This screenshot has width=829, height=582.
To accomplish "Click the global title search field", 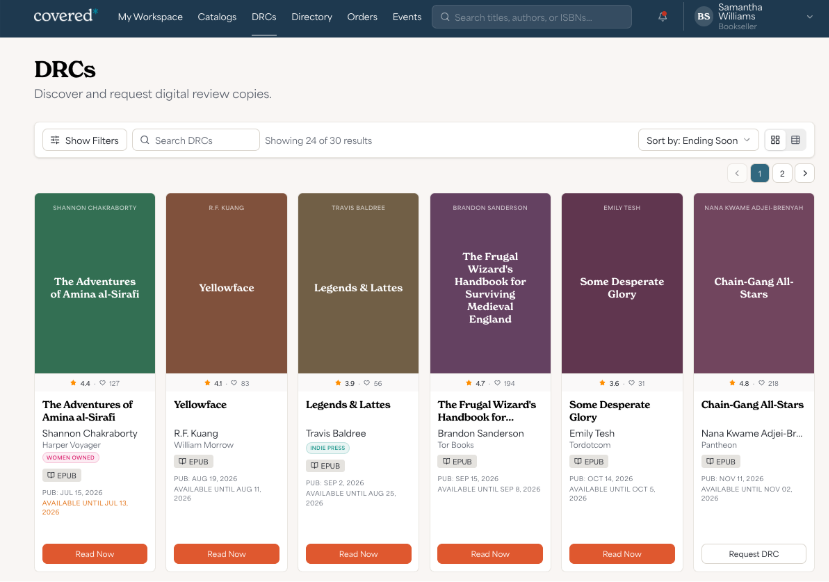I will point(531,17).
